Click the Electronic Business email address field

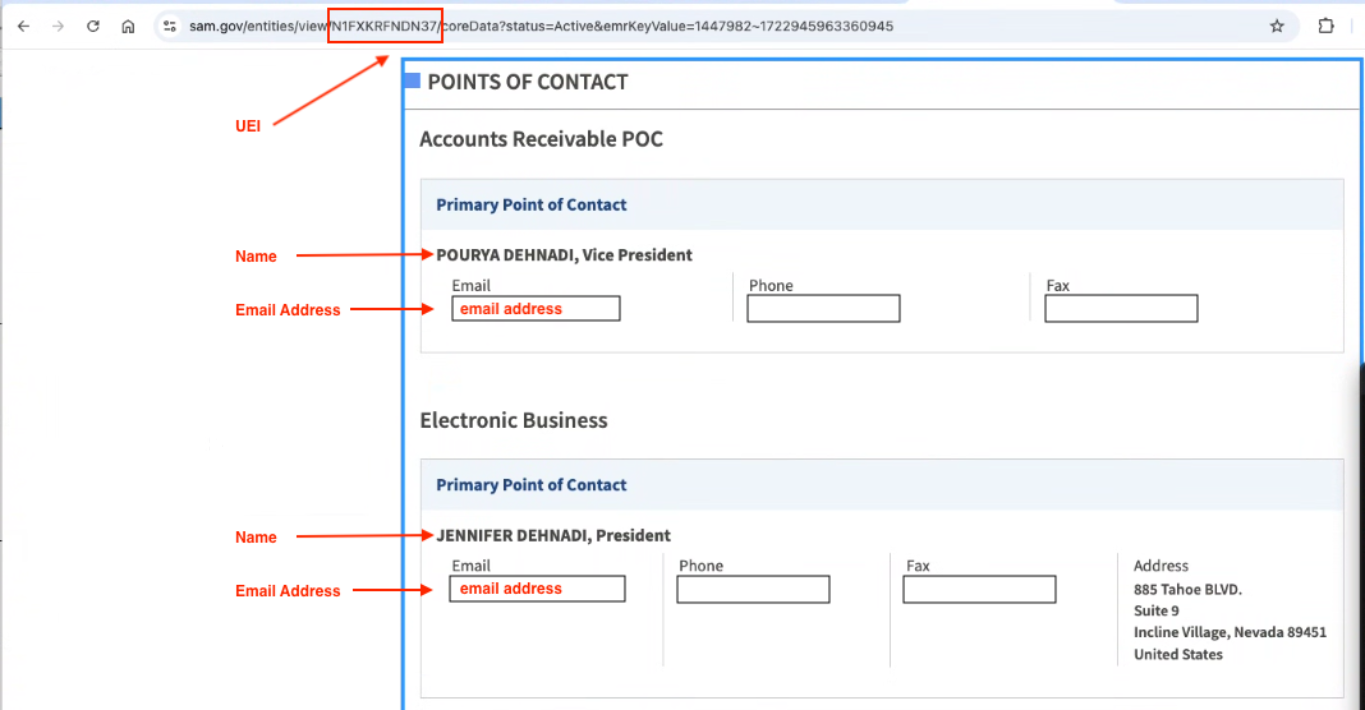point(537,588)
